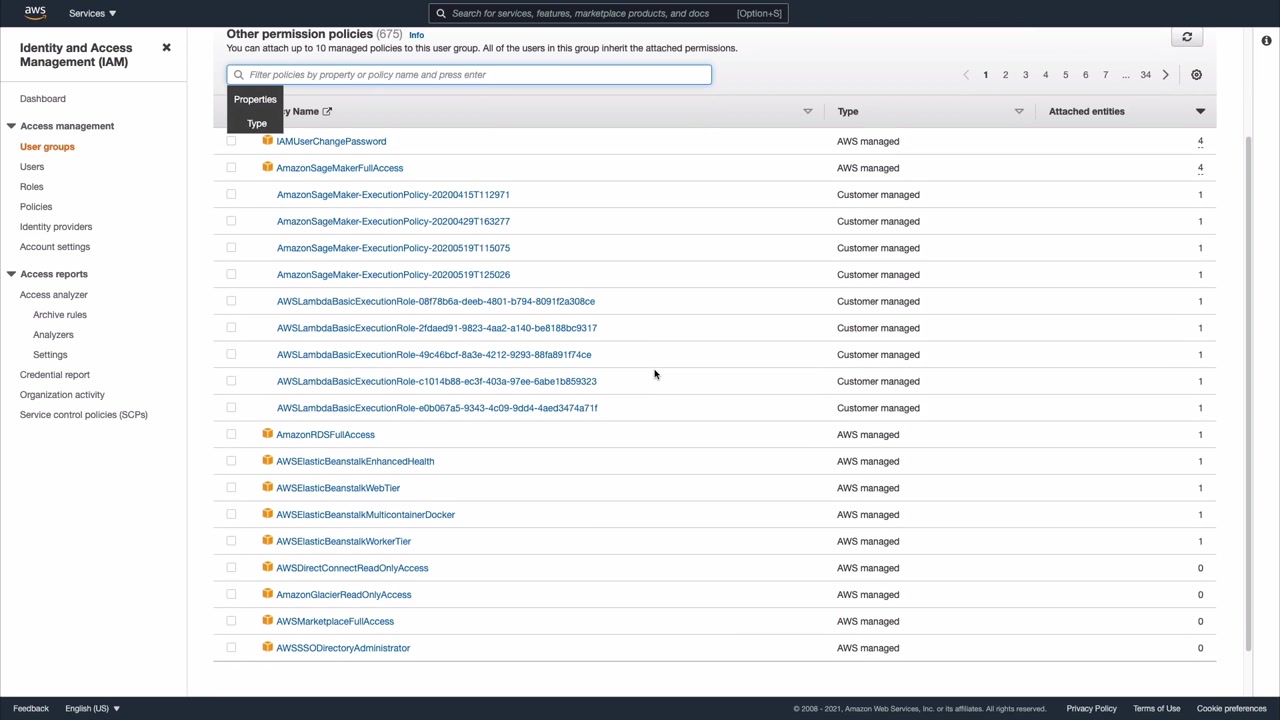The width and height of the screenshot is (1280, 720).
Task: Navigate to Roles in sidebar
Action: [32, 187]
